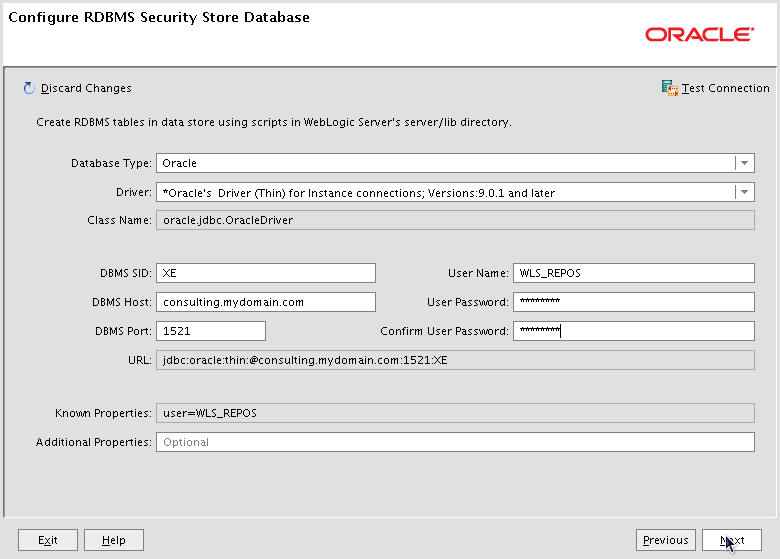This screenshot has height=559, width=780.
Task: Click the "User Name:" label
Action: click(x=479, y=273)
